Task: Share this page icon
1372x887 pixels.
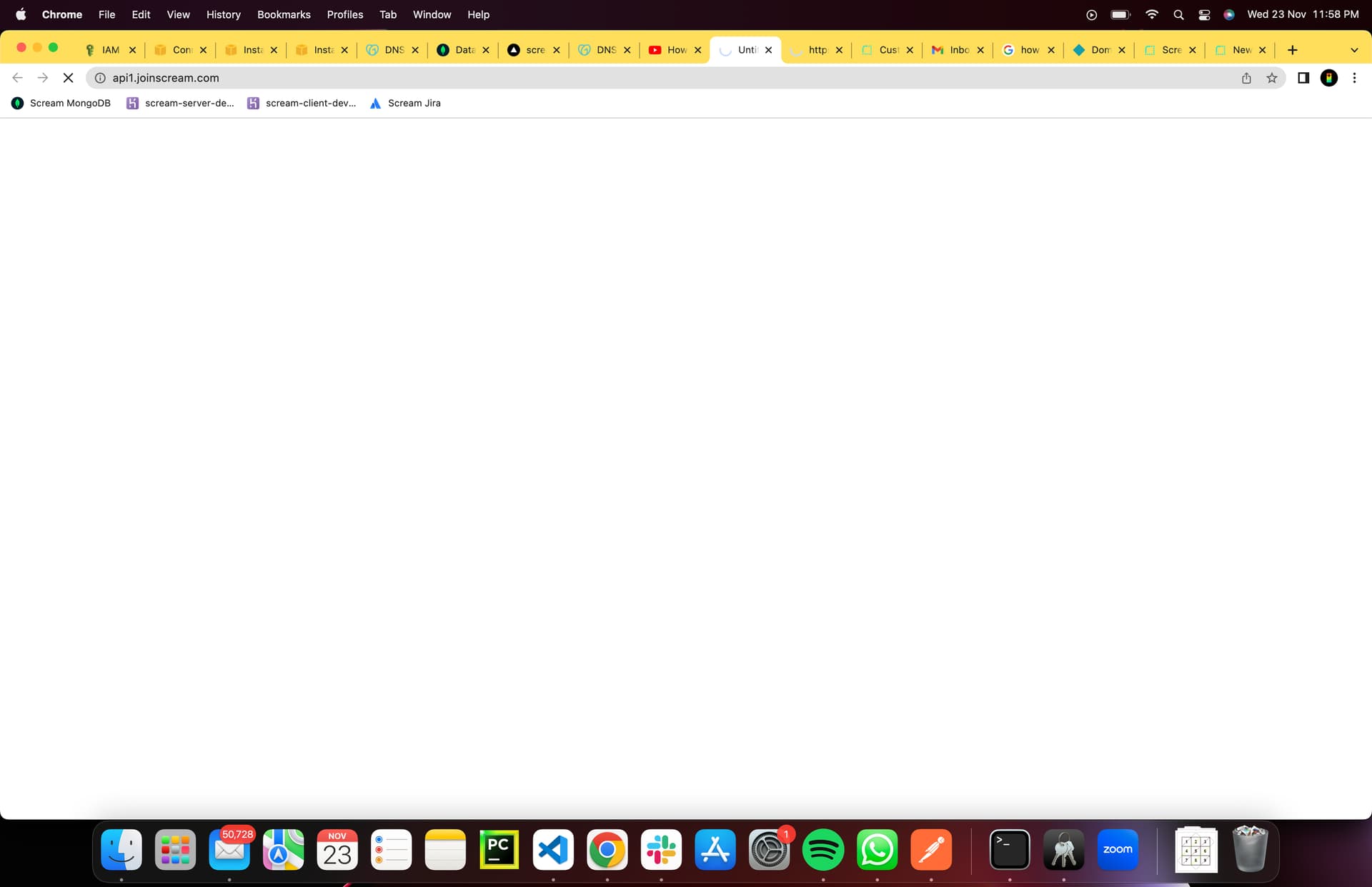Action: pos(1246,78)
